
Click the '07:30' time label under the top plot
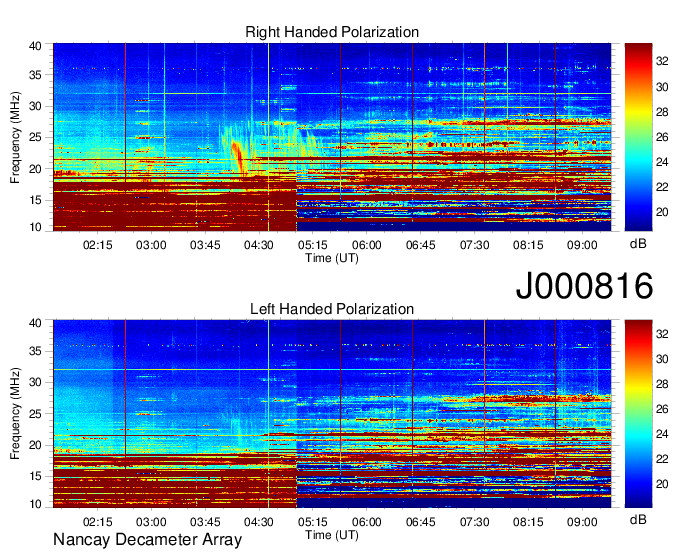474,245
